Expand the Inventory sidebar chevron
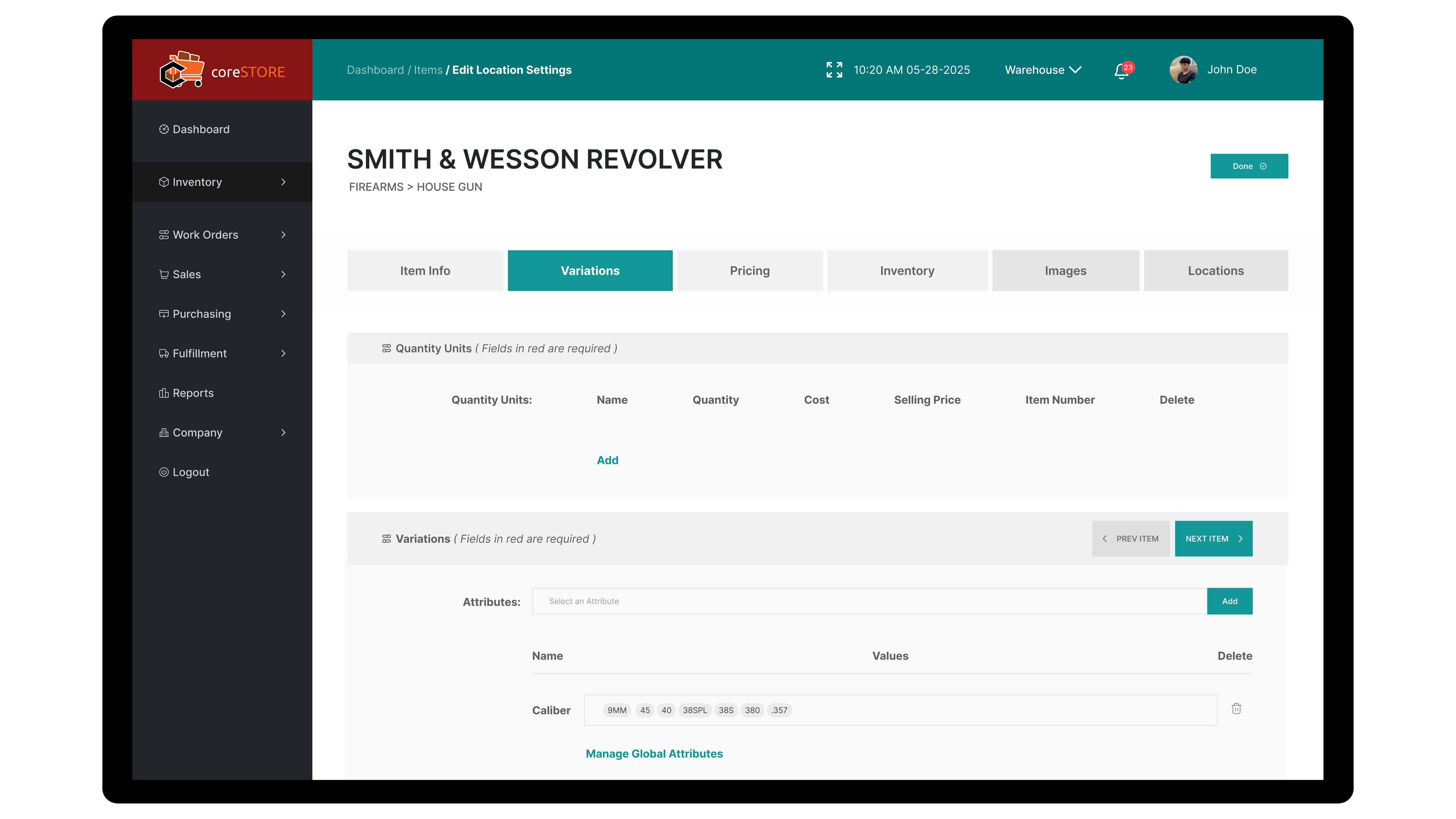This screenshot has height=819, width=1456. pyautogui.click(x=283, y=182)
